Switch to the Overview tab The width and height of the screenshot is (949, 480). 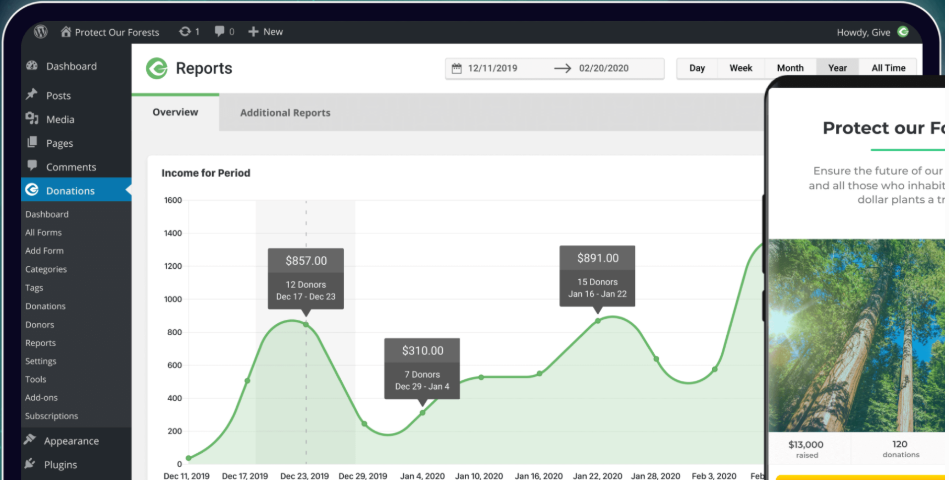pyautogui.click(x=176, y=112)
